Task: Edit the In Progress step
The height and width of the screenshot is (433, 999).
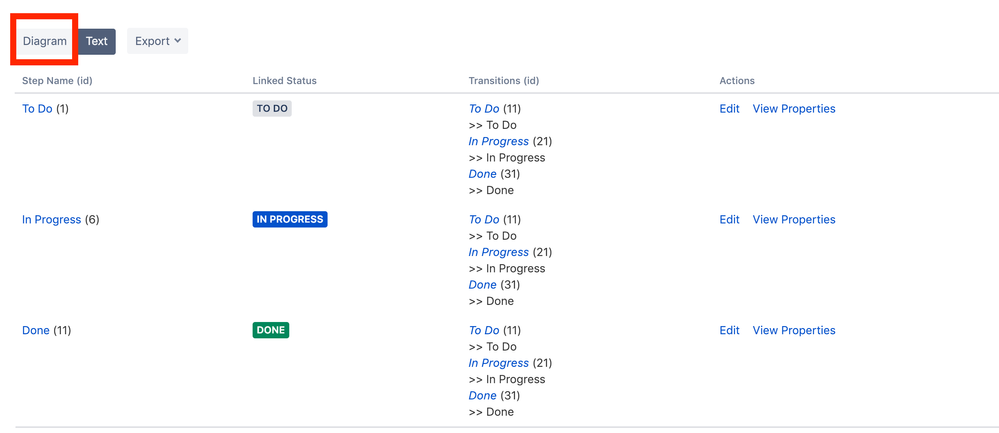Action: (729, 220)
